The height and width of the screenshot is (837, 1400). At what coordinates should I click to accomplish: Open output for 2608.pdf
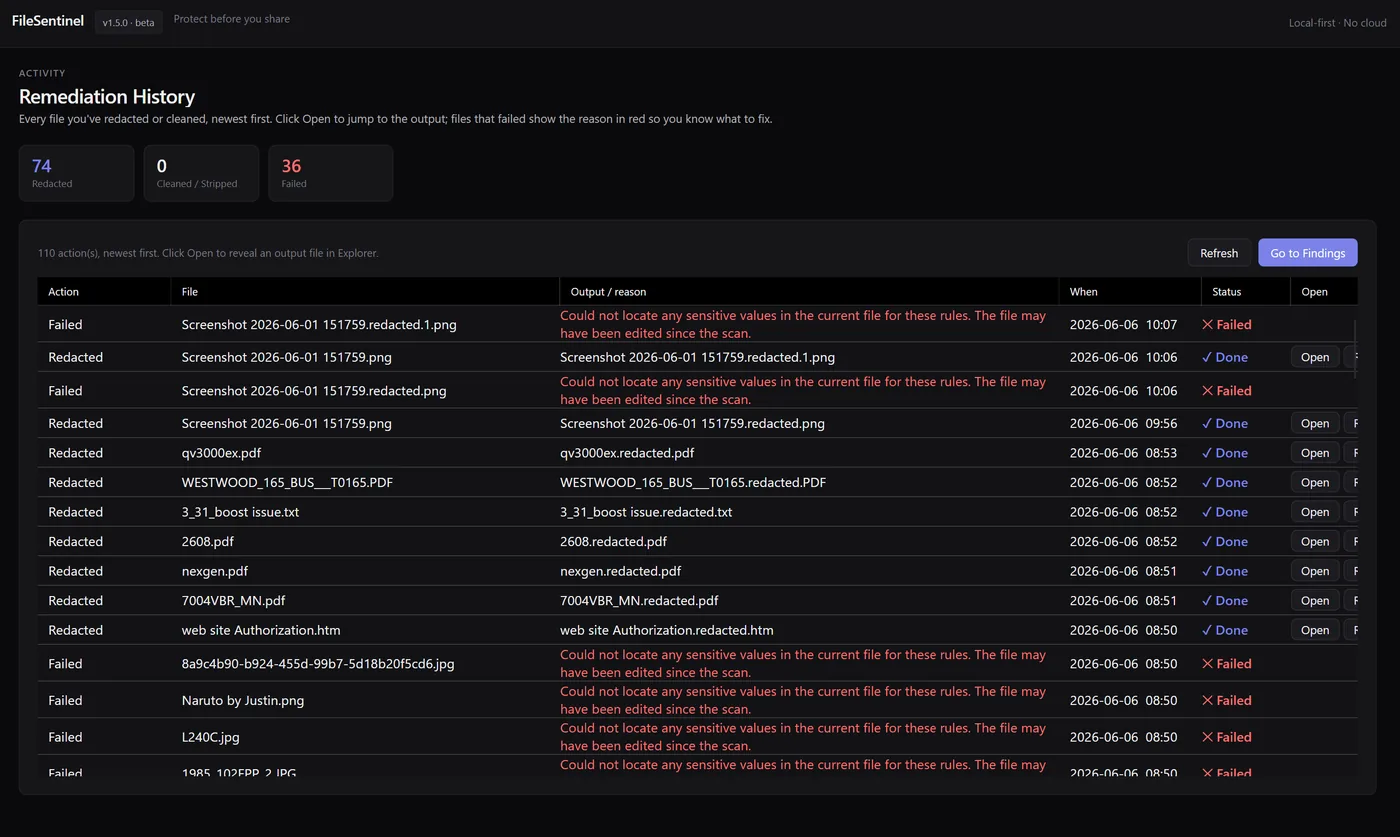[x=1315, y=541]
